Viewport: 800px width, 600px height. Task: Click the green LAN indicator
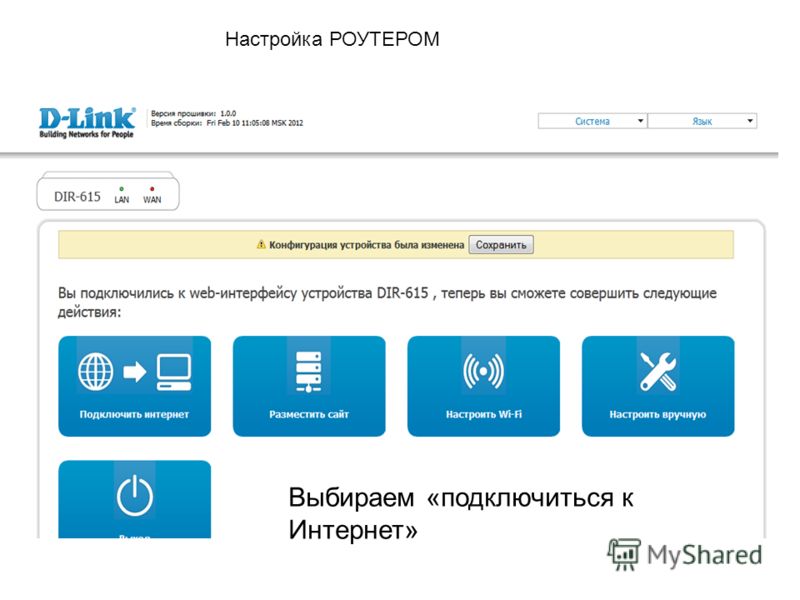121,189
